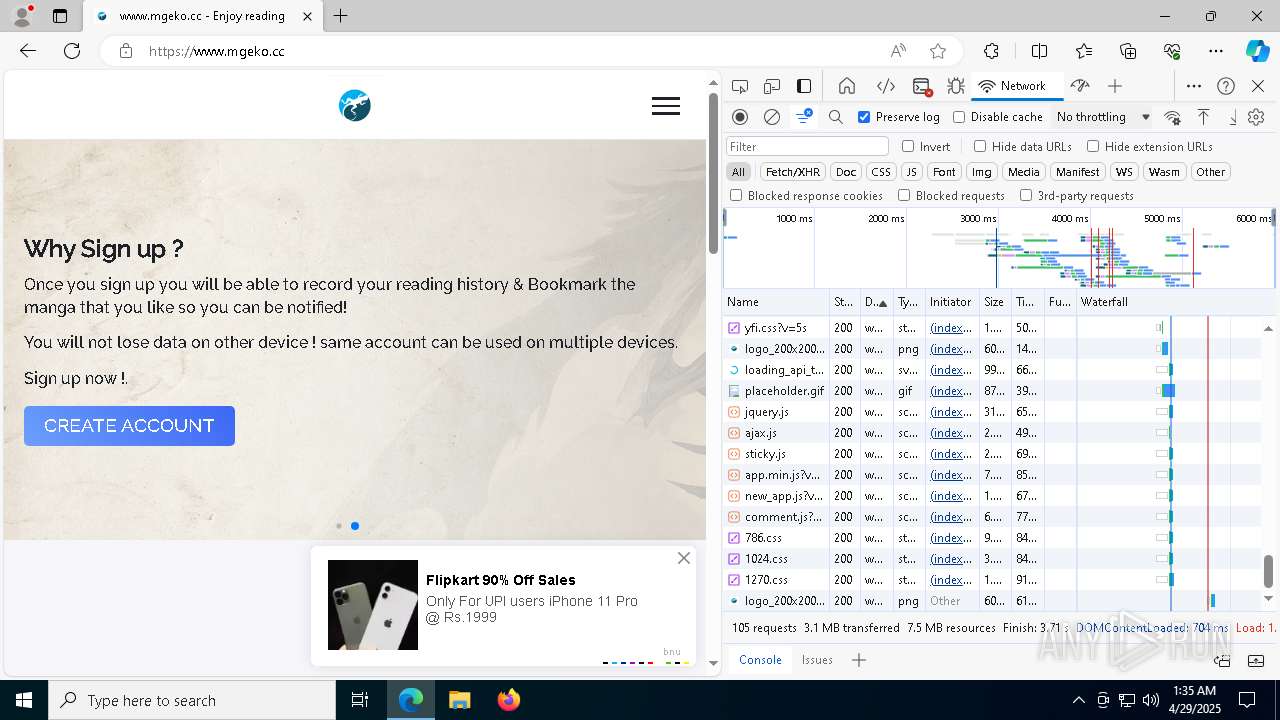Screen dimensions: 1280x720
Task: Uncheck Preserve log checkbox
Action: [x=864, y=117]
